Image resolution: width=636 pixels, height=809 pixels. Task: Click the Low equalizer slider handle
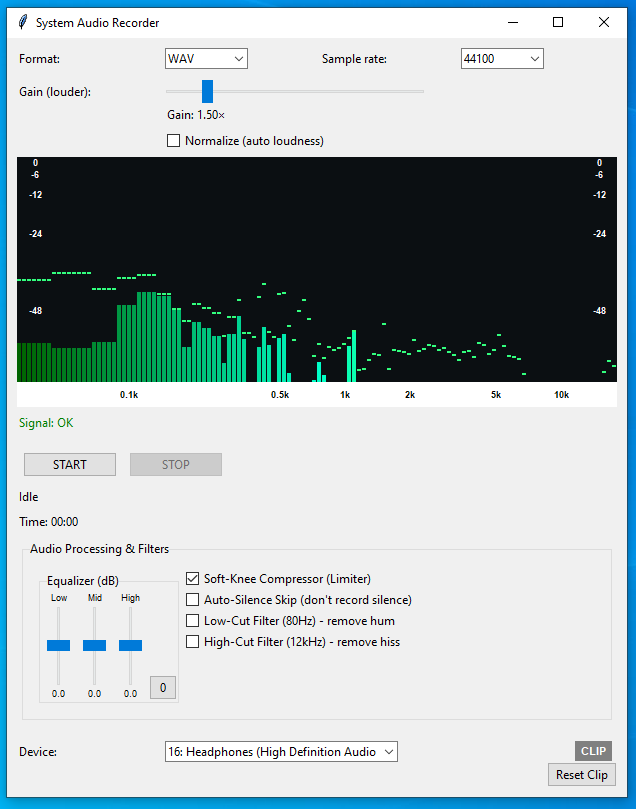pos(59,646)
